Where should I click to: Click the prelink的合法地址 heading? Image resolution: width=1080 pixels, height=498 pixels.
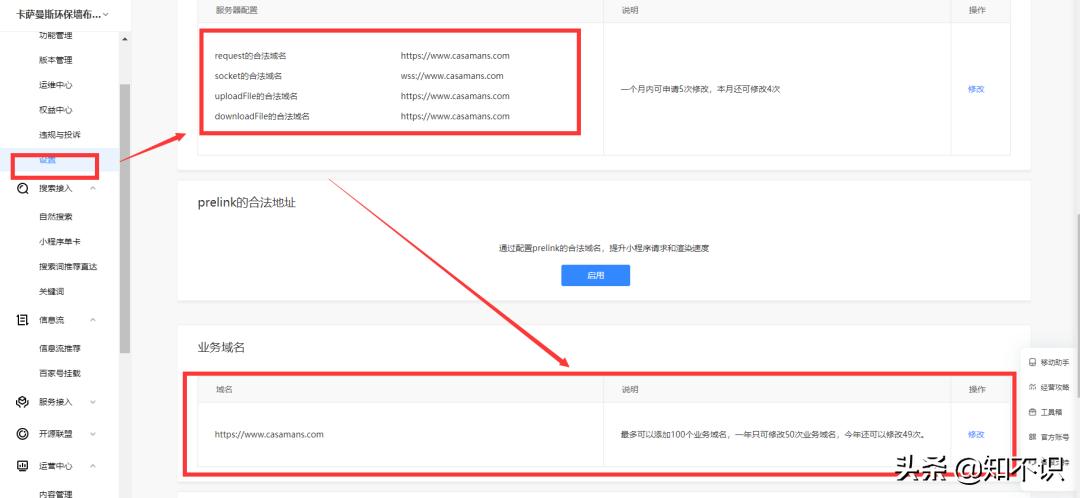pos(247,203)
